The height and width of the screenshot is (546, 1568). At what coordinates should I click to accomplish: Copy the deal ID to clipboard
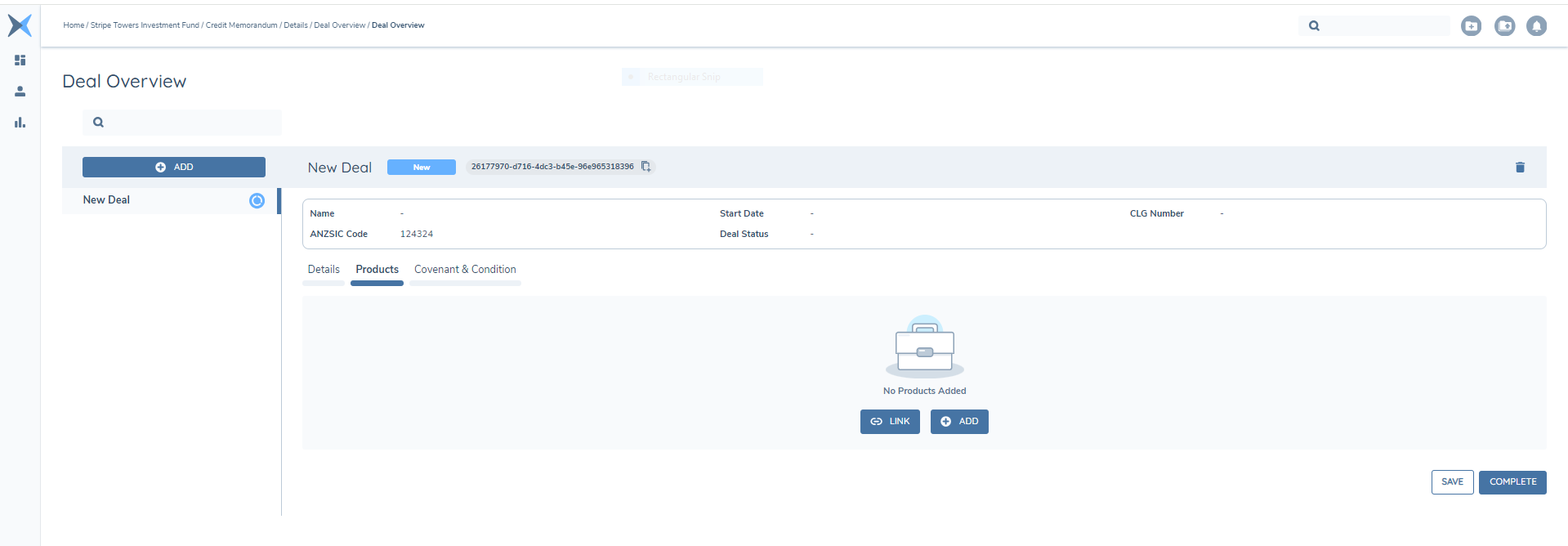tap(646, 167)
